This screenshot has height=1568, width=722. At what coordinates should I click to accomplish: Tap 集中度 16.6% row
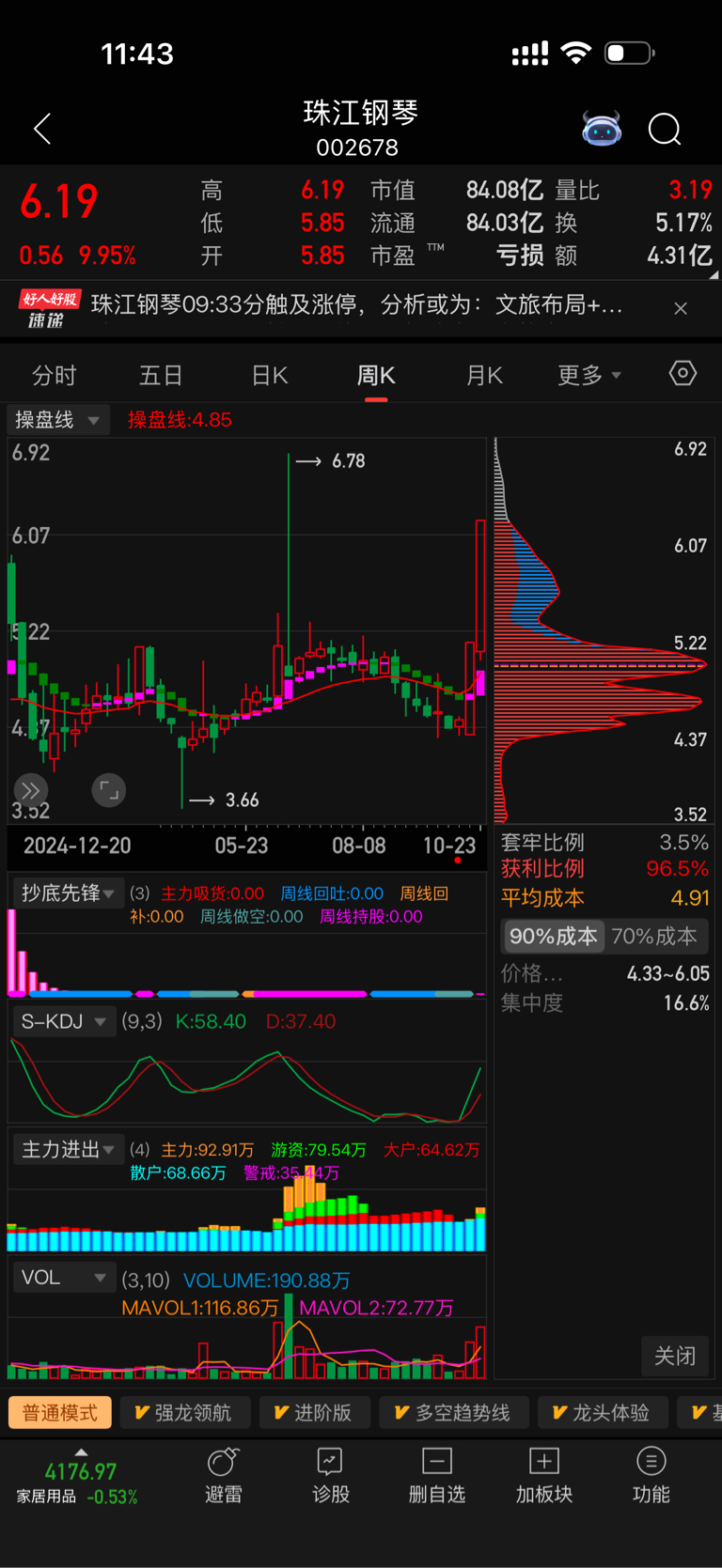[x=604, y=1003]
